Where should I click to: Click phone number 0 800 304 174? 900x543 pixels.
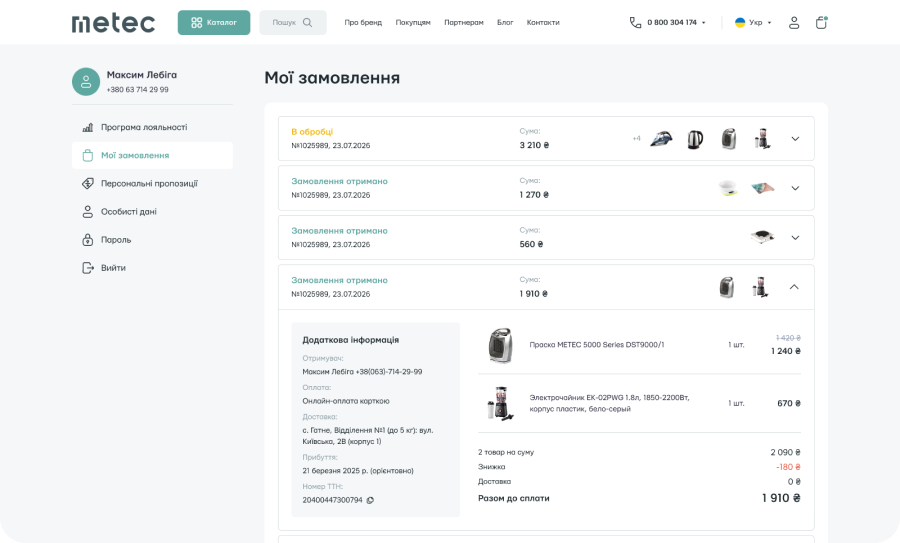click(x=672, y=22)
